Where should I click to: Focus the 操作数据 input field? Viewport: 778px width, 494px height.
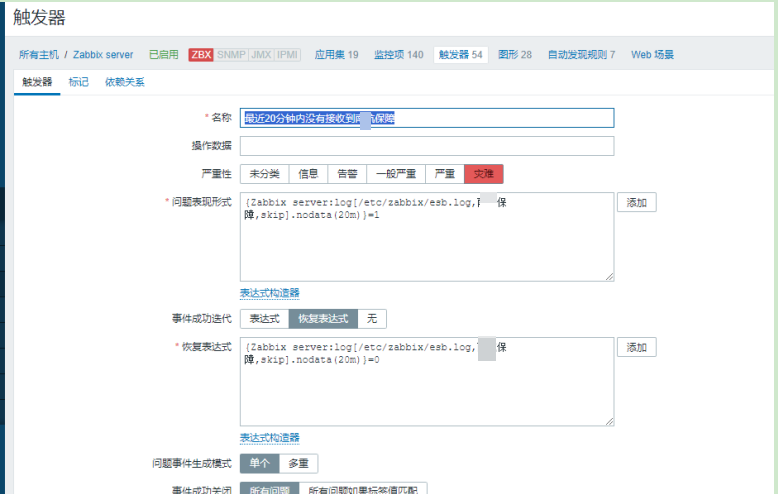pos(427,146)
